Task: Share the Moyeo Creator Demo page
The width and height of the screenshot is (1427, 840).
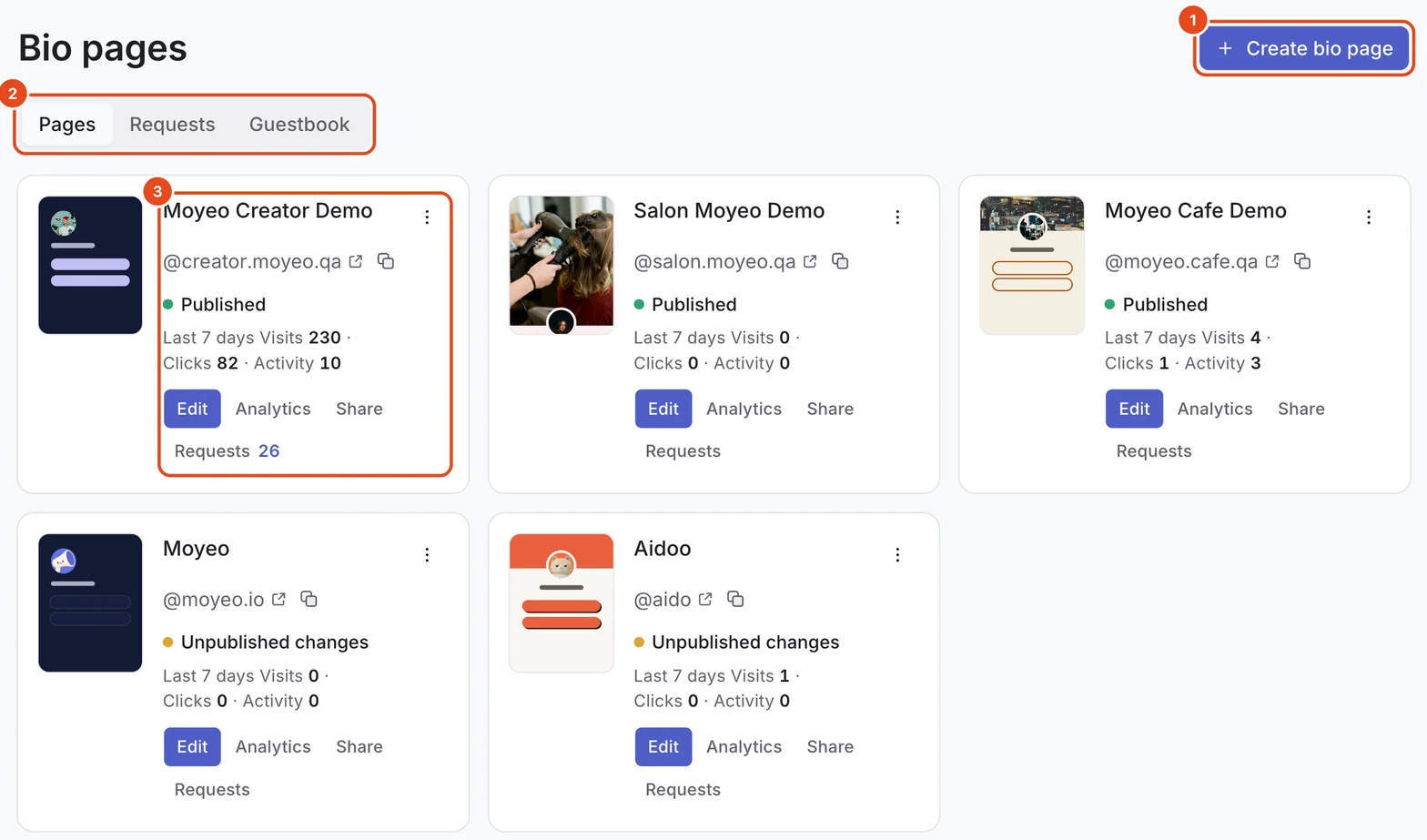Action: pos(359,409)
